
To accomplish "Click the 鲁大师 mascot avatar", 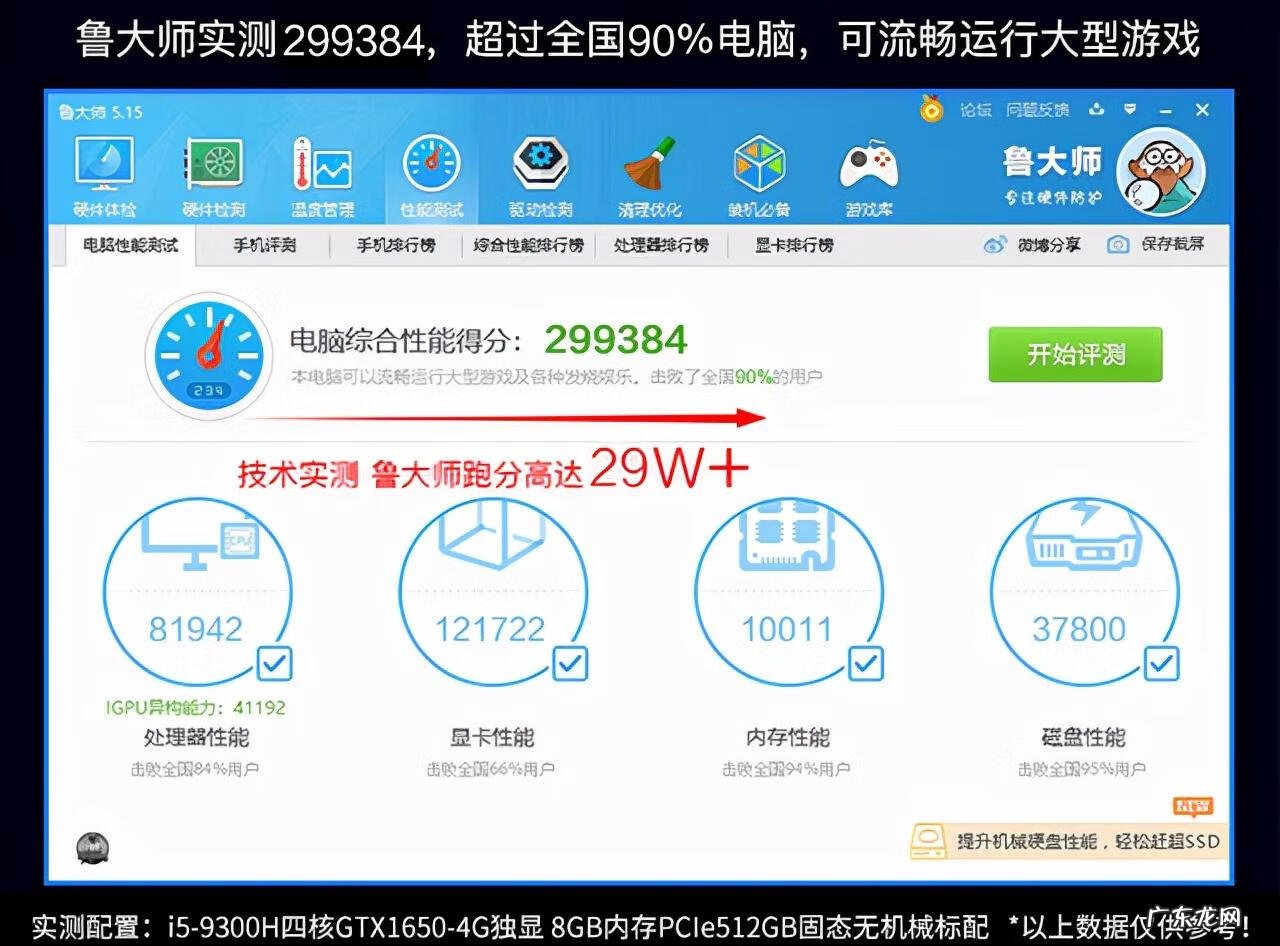I will point(1160,171).
